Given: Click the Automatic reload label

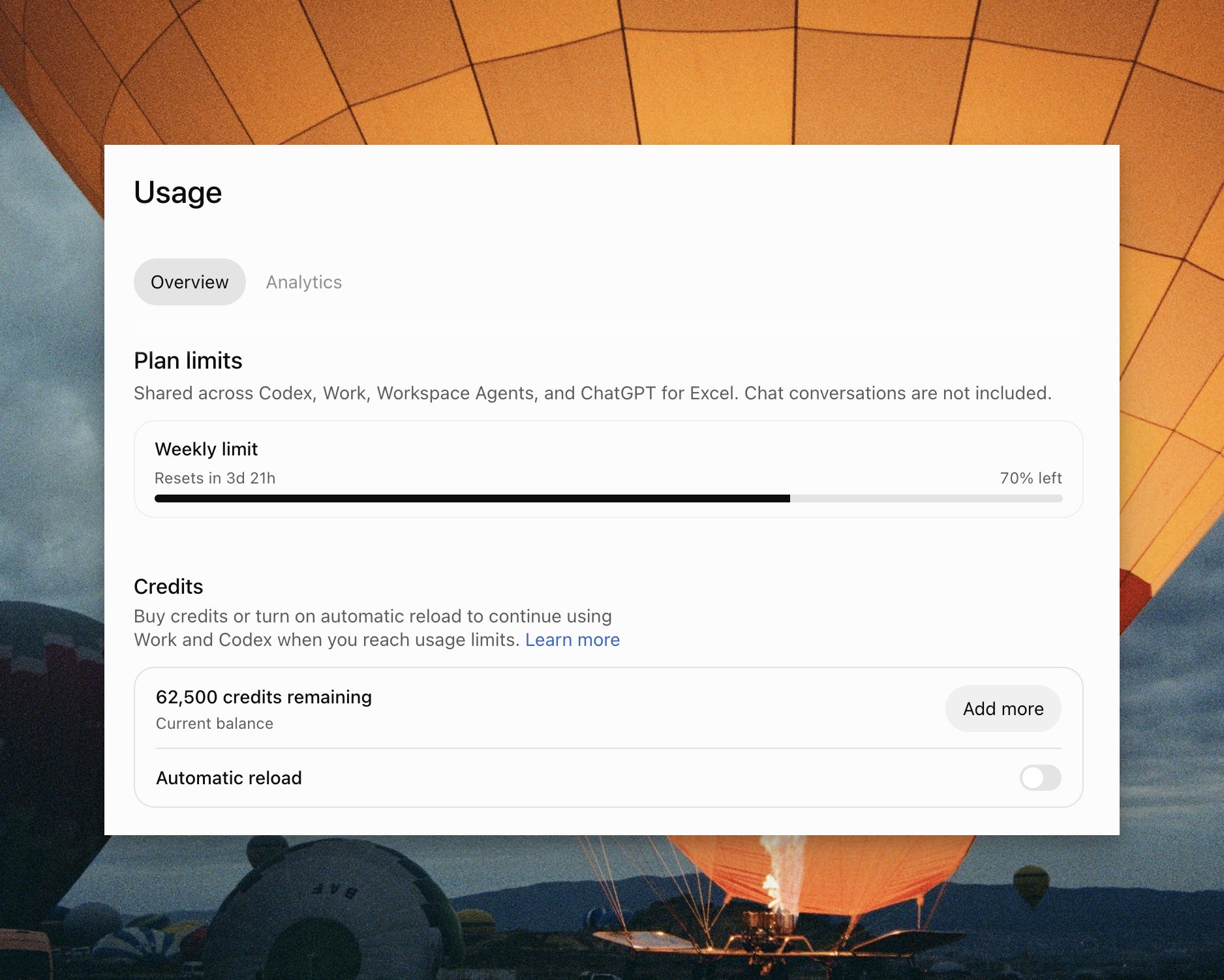Looking at the screenshot, I should click(229, 778).
